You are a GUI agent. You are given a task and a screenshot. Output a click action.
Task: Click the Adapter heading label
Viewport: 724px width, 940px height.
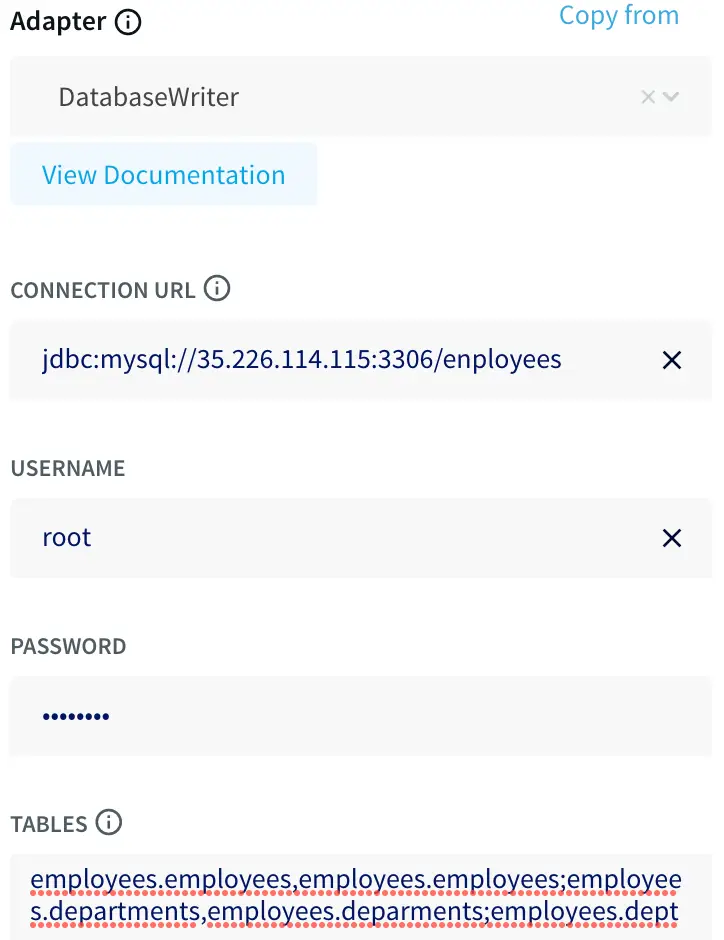coord(58,23)
